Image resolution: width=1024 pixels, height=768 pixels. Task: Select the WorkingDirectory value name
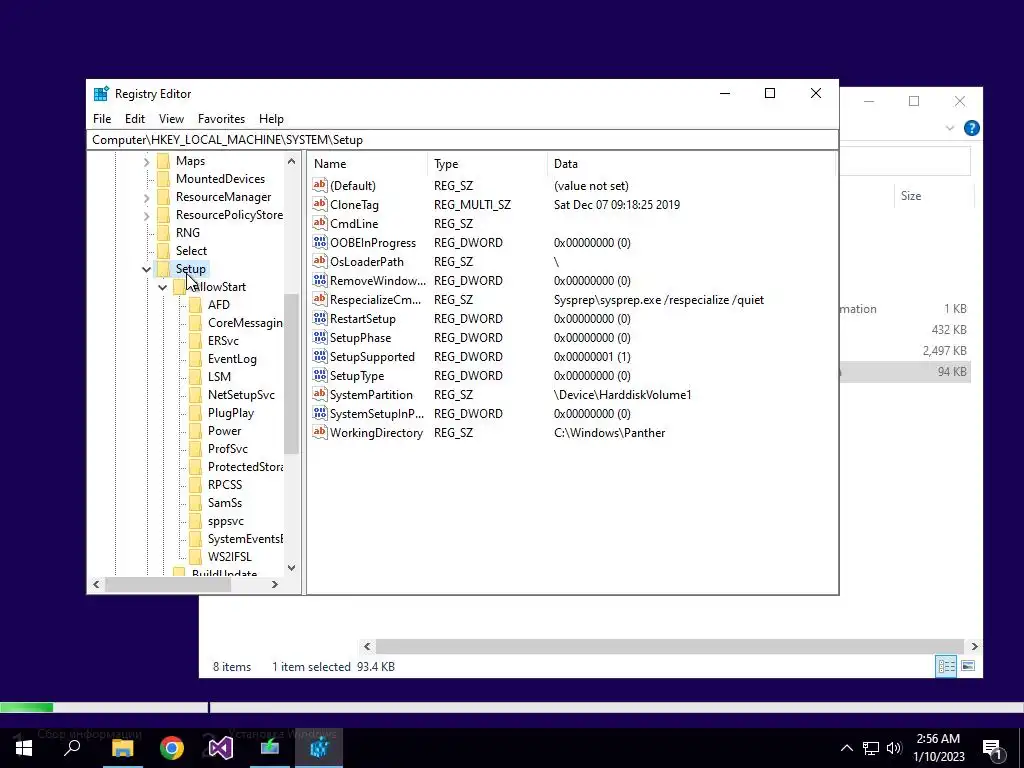376,433
